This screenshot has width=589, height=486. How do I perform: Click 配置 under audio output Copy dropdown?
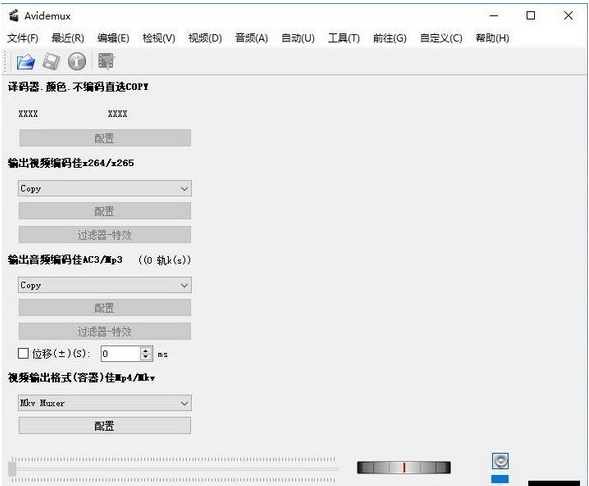pyautogui.click(x=105, y=308)
